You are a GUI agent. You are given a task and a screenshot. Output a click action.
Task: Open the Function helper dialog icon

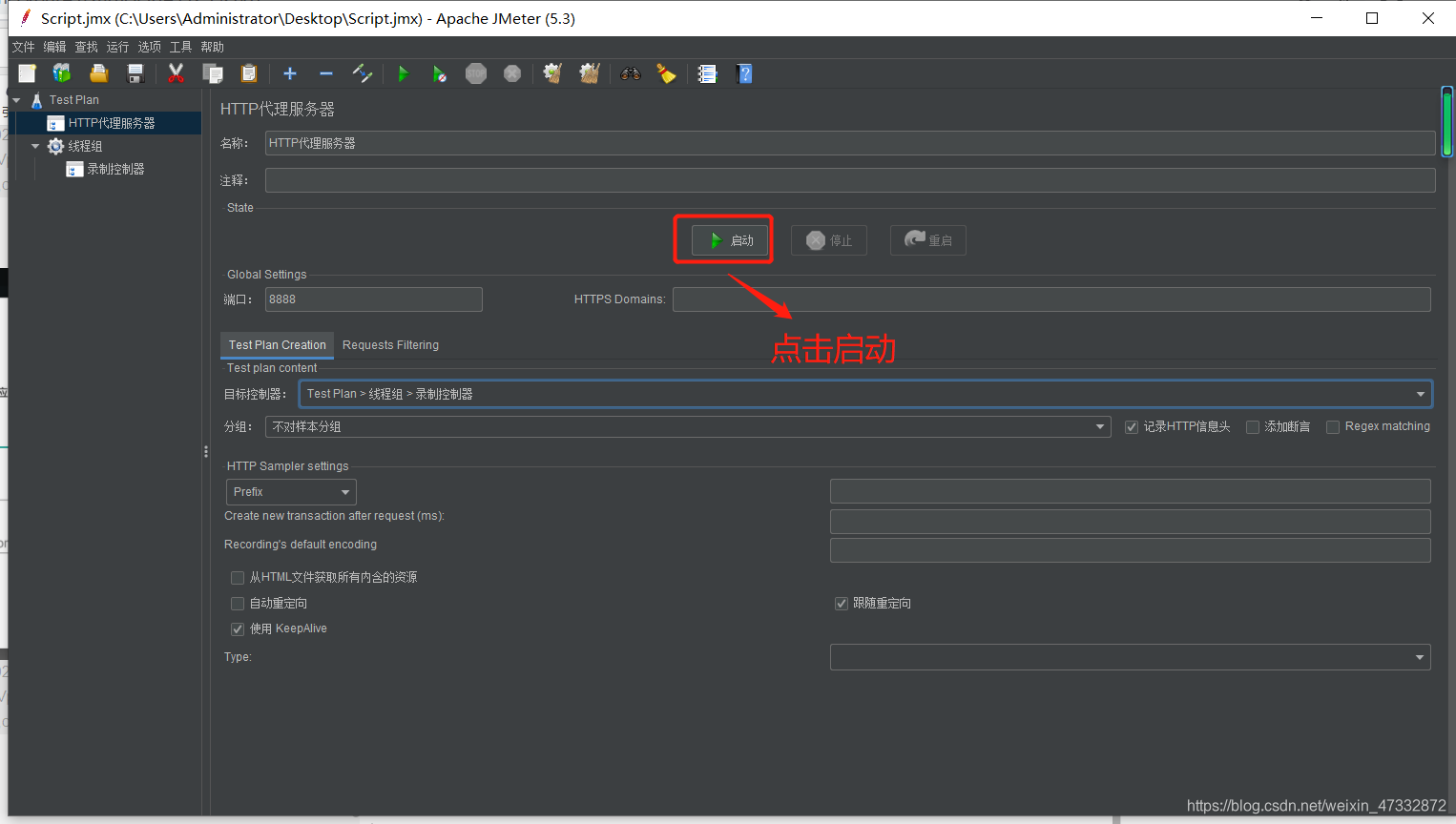click(707, 73)
